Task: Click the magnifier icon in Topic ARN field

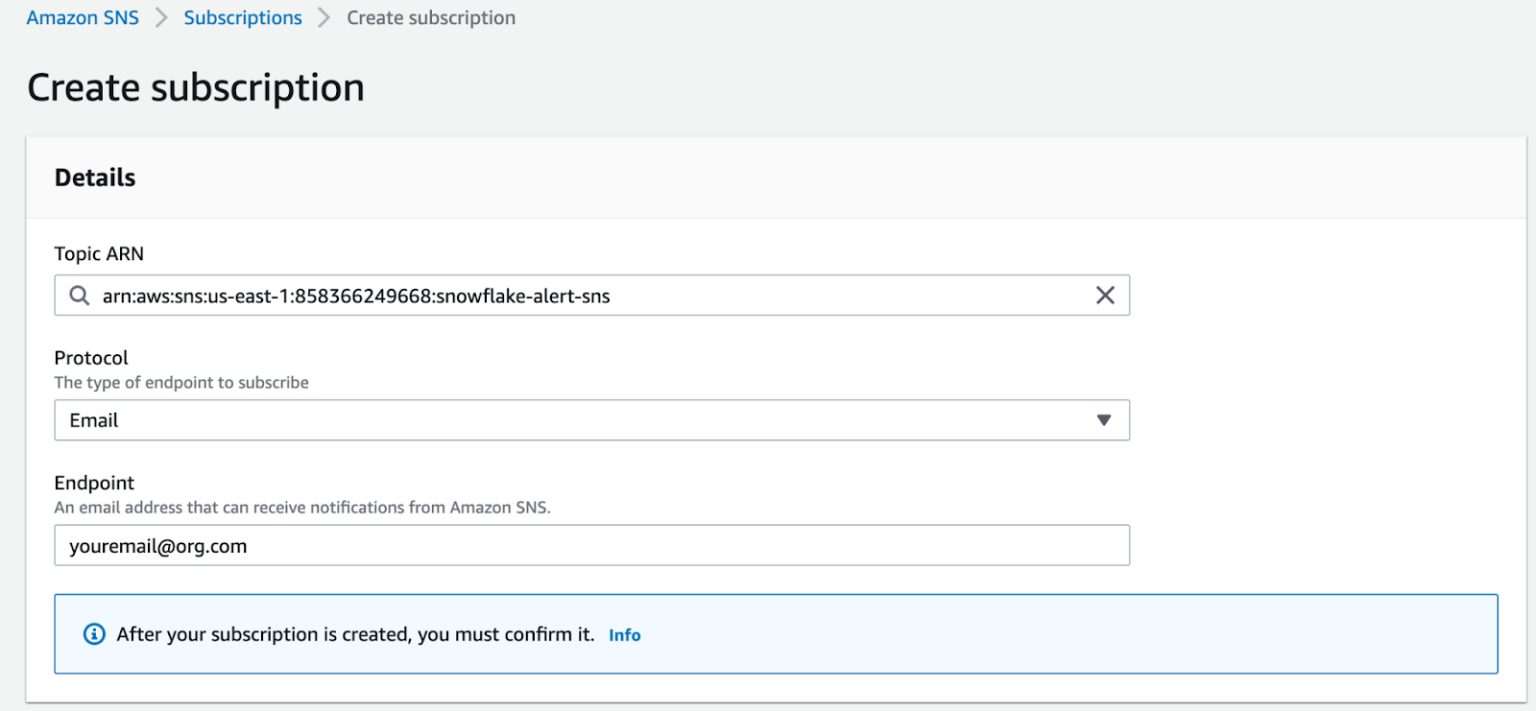Action: pos(78,295)
